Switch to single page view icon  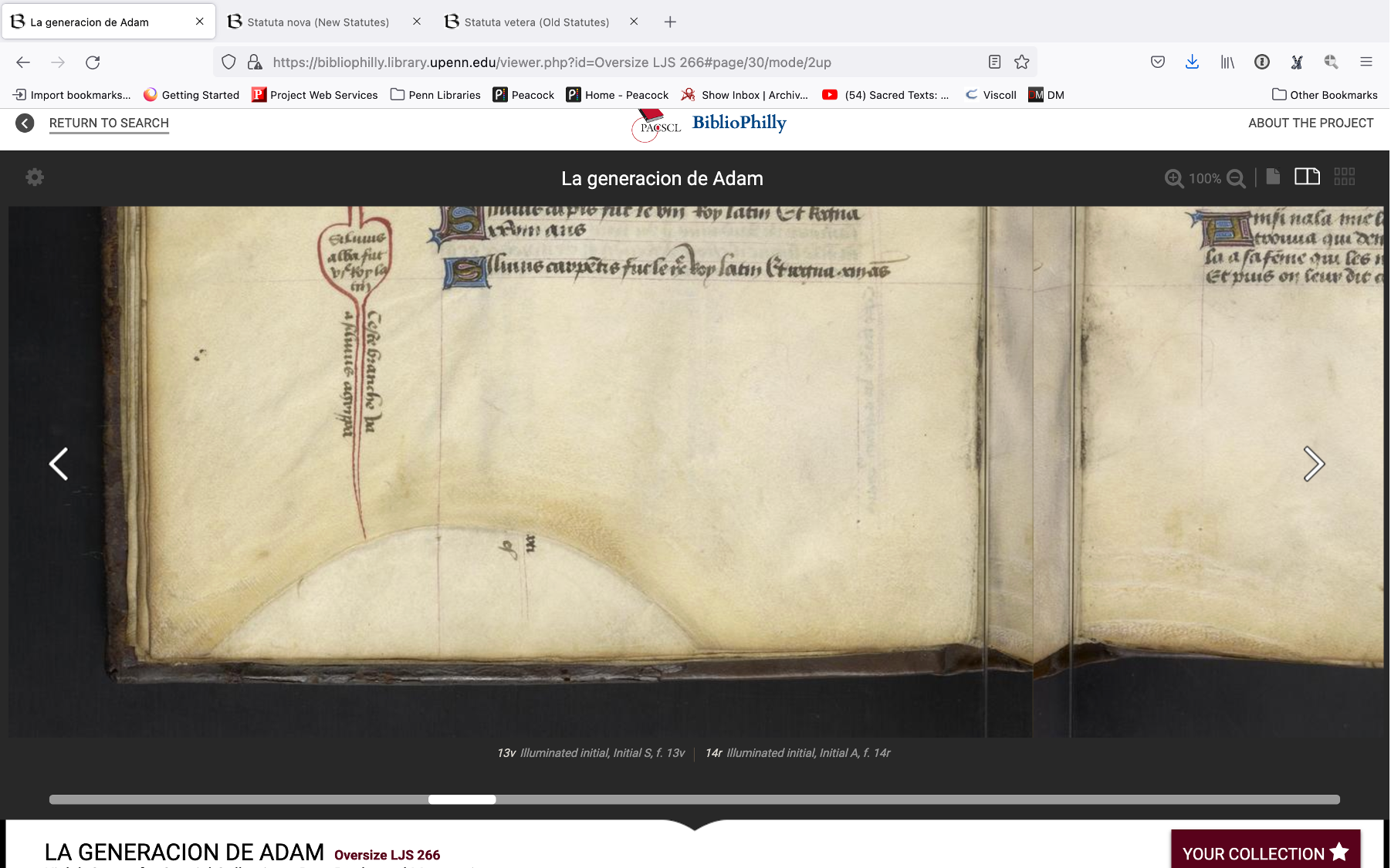(1273, 177)
